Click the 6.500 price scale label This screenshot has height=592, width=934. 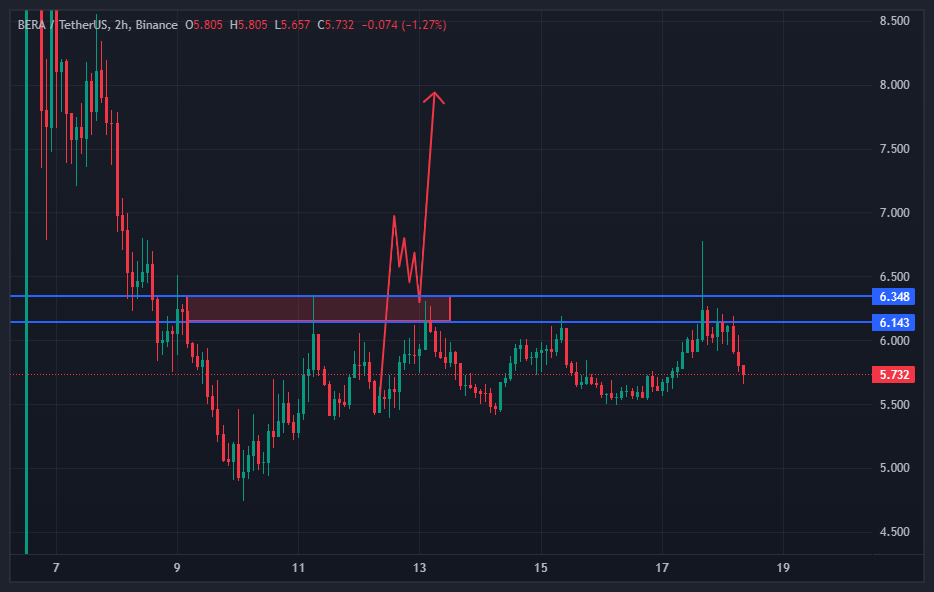[895, 277]
